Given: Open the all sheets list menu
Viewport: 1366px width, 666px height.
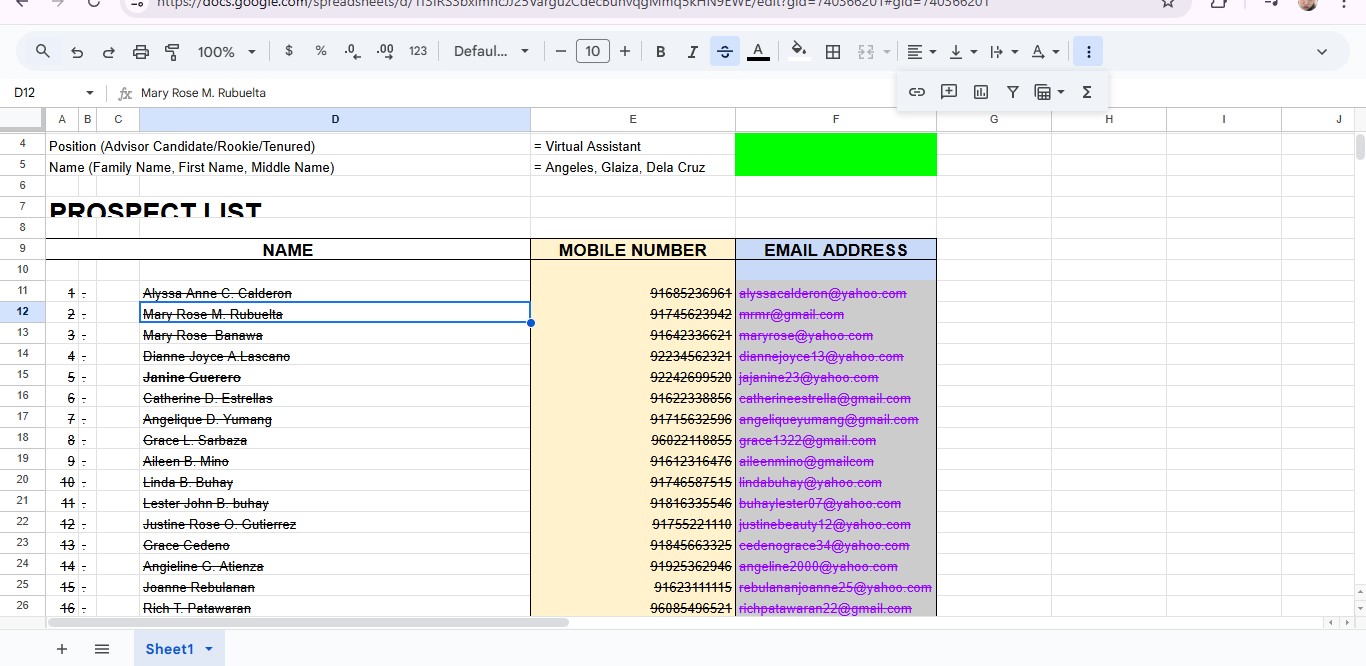Looking at the screenshot, I should [x=102, y=649].
